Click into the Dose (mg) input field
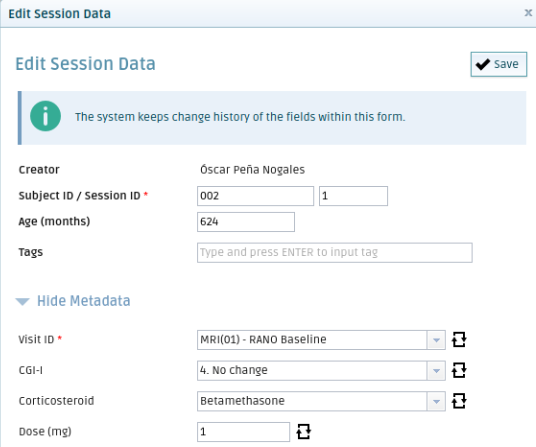 click(x=243, y=432)
